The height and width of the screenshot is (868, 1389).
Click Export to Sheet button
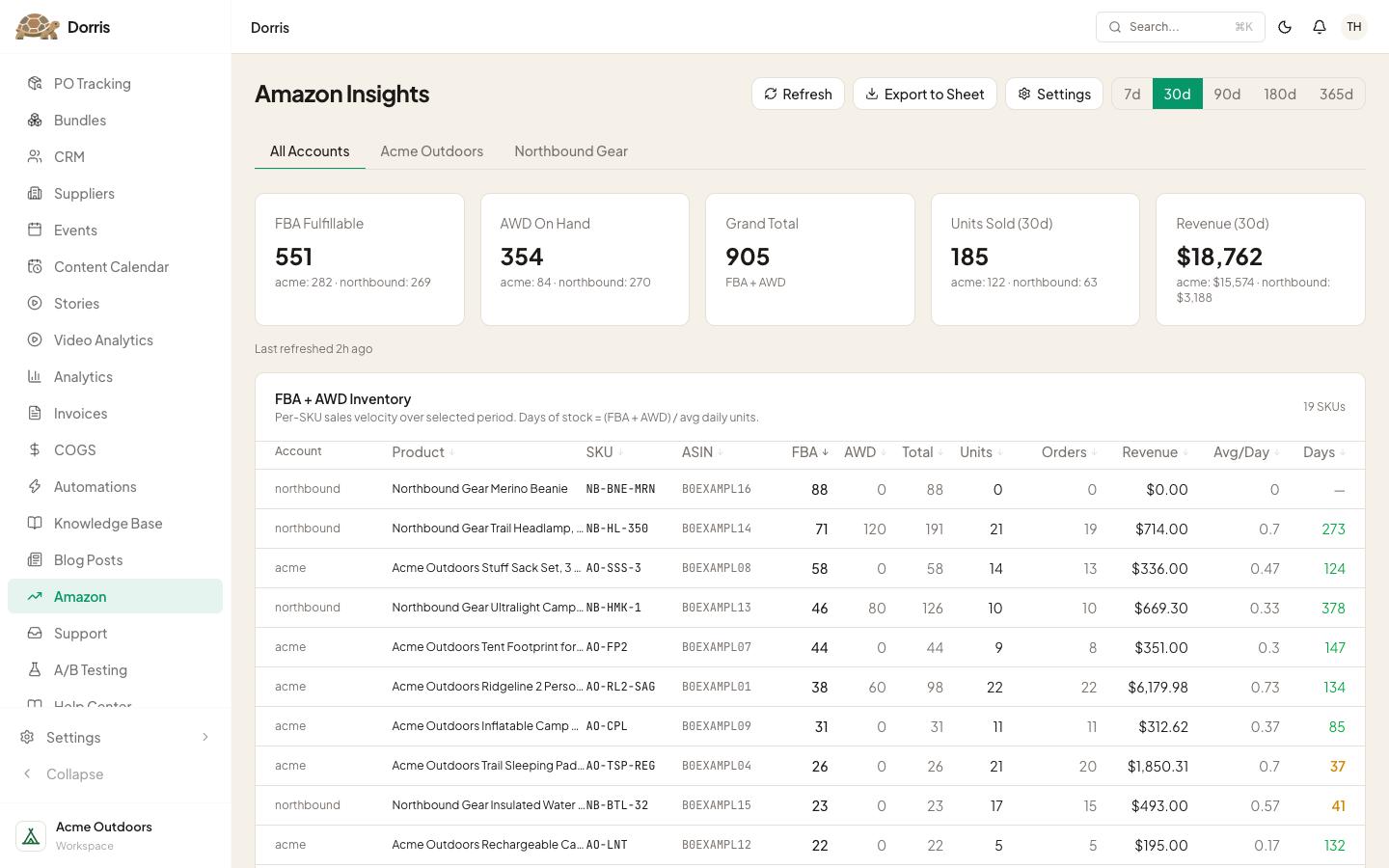point(925,94)
